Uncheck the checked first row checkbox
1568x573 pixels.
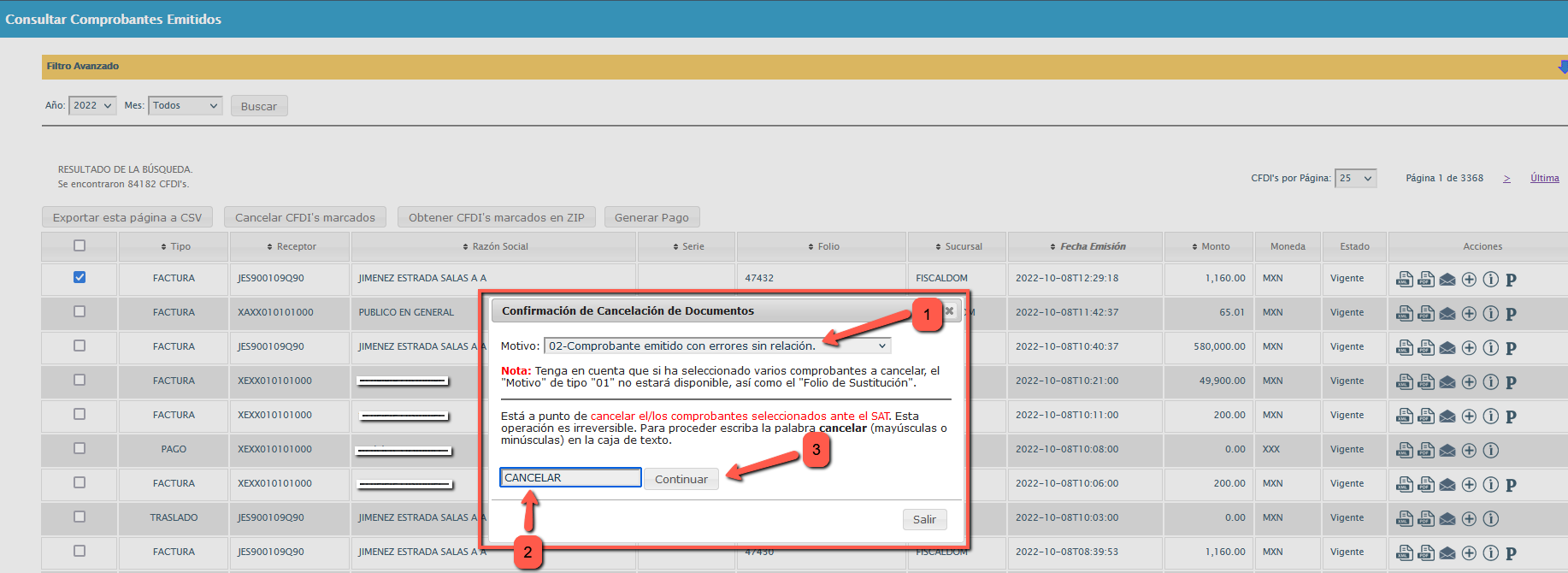tap(80, 277)
